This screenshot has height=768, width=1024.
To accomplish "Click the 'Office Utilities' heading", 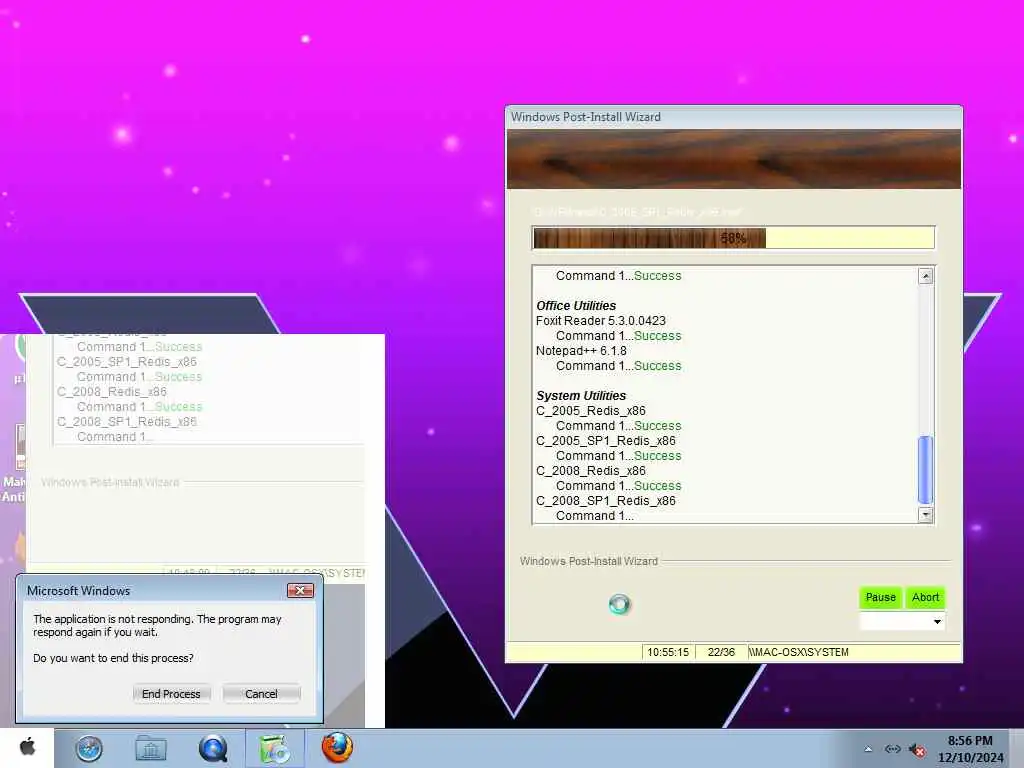I will 575,306.
